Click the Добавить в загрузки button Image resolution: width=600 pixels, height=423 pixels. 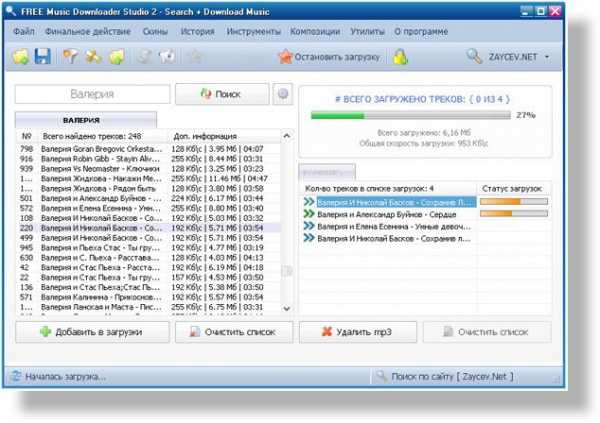pos(92,332)
